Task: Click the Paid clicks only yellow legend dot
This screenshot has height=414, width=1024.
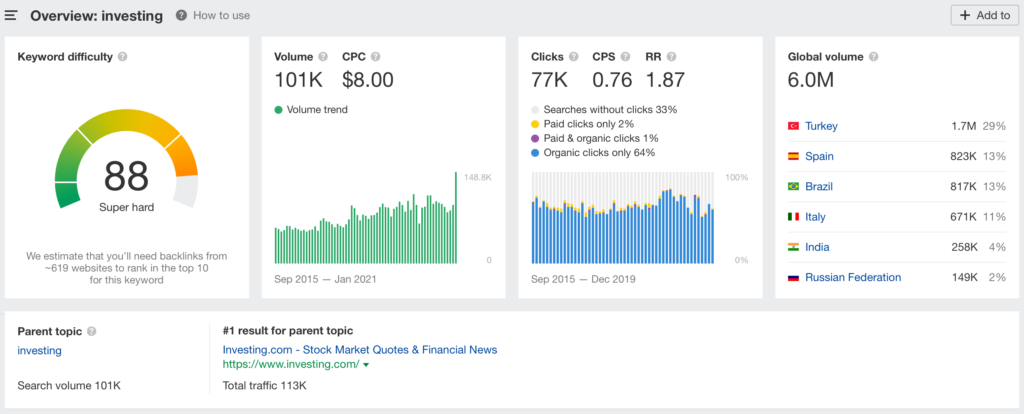Action: (x=535, y=124)
